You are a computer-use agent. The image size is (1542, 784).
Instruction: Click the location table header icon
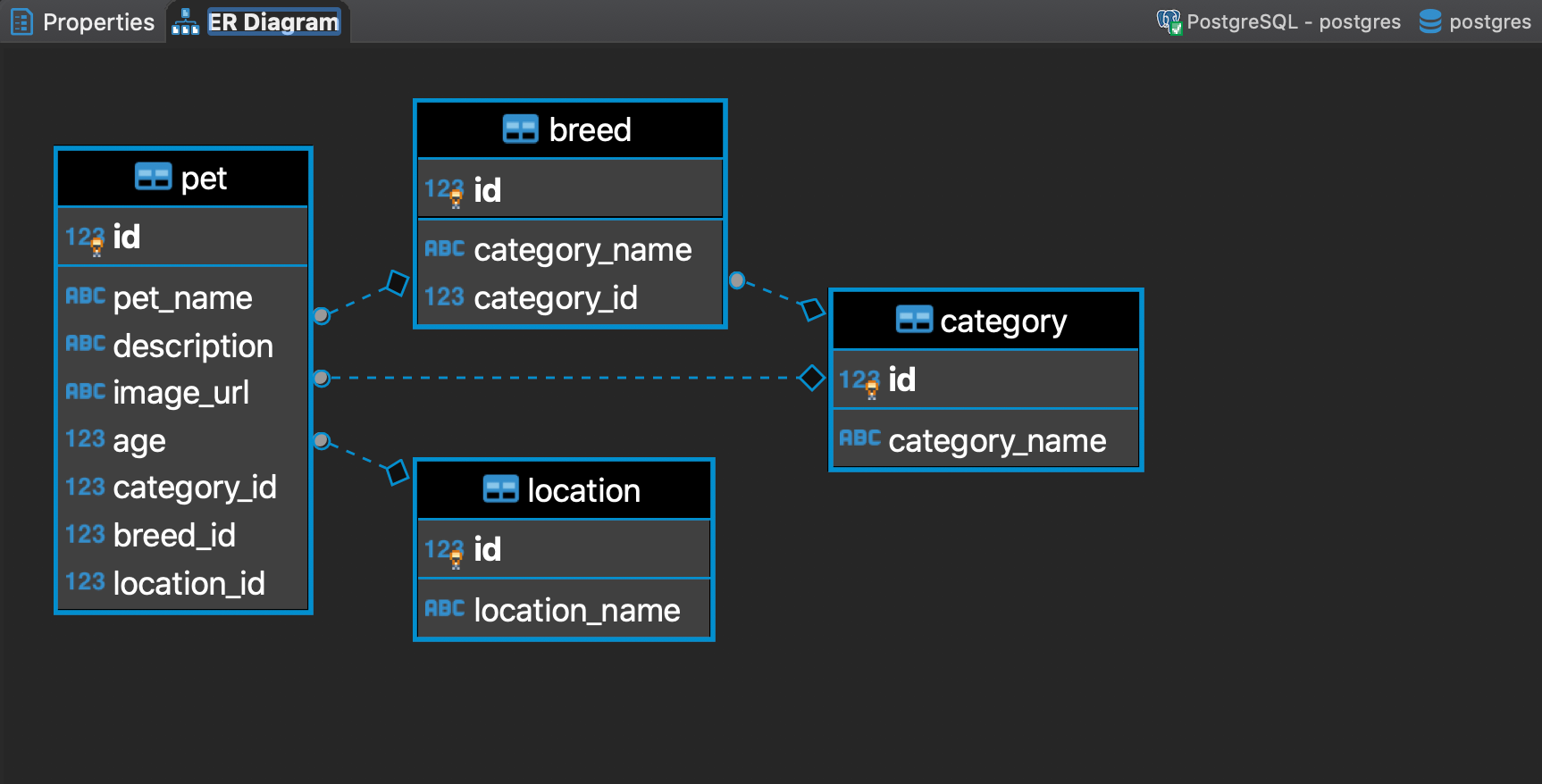[500, 489]
